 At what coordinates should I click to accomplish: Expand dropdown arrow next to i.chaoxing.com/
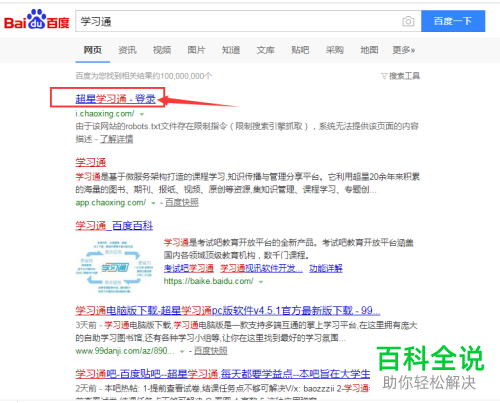coord(142,114)
